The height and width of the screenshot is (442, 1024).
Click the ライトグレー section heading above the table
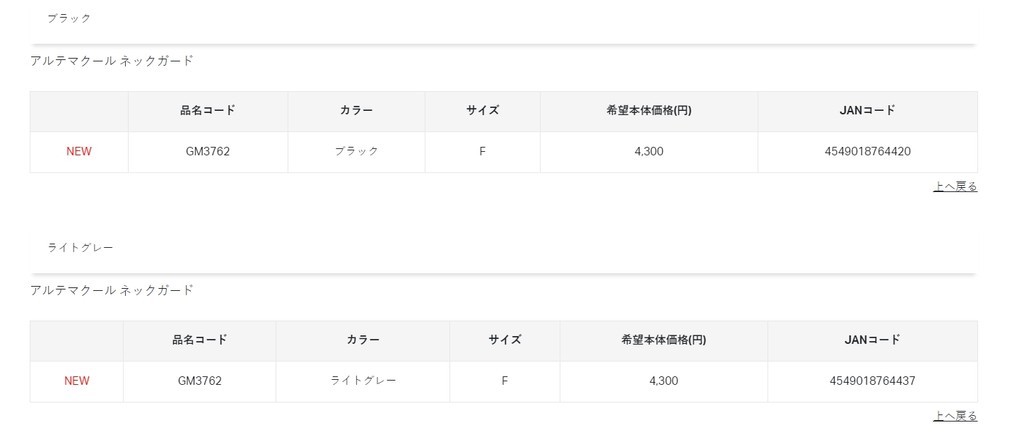pyautogui.click(x=80, y=247)
